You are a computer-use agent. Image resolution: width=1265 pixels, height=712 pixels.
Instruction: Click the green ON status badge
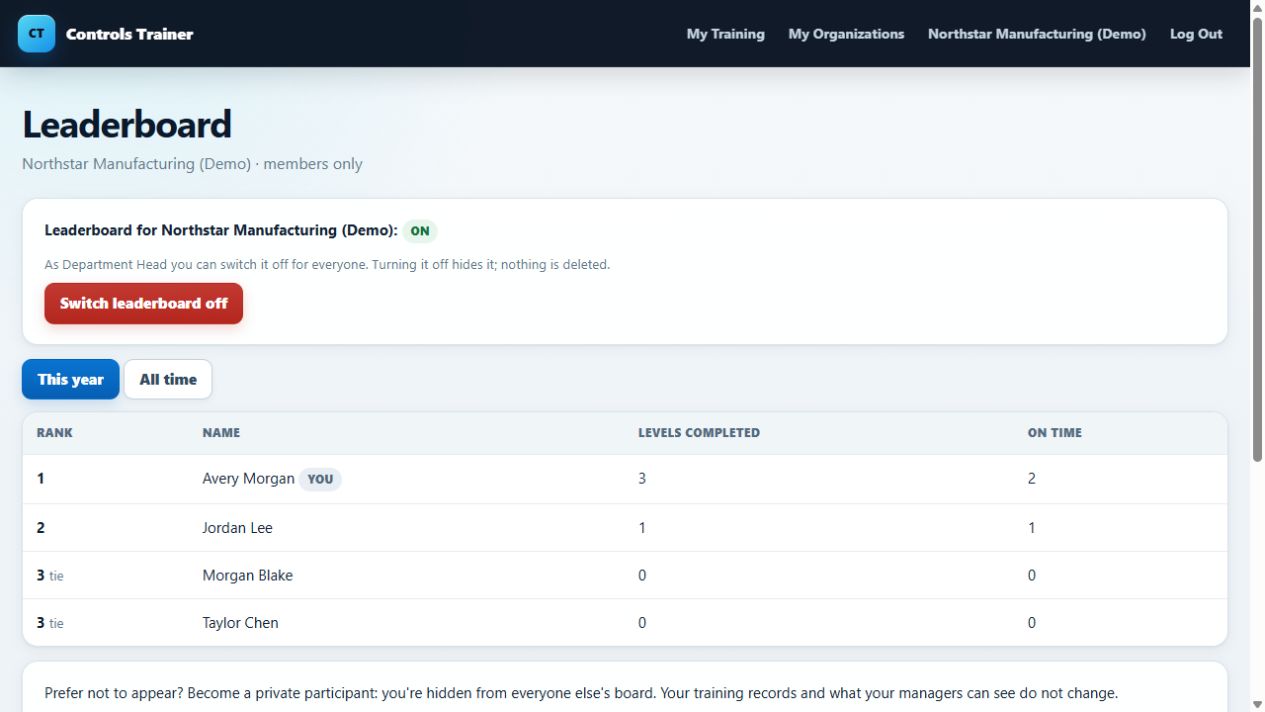(420, 231)
